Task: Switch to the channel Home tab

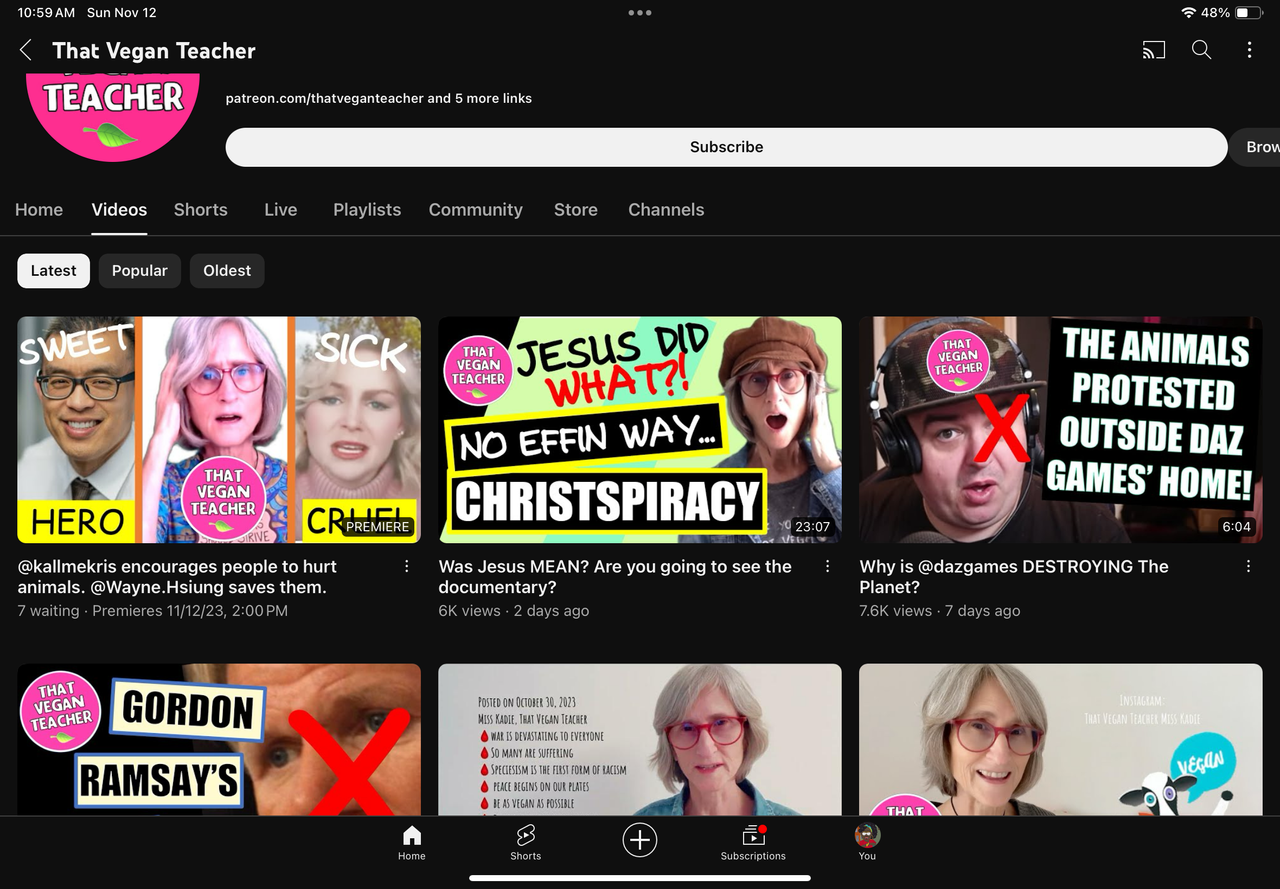Action: (39, 210)
